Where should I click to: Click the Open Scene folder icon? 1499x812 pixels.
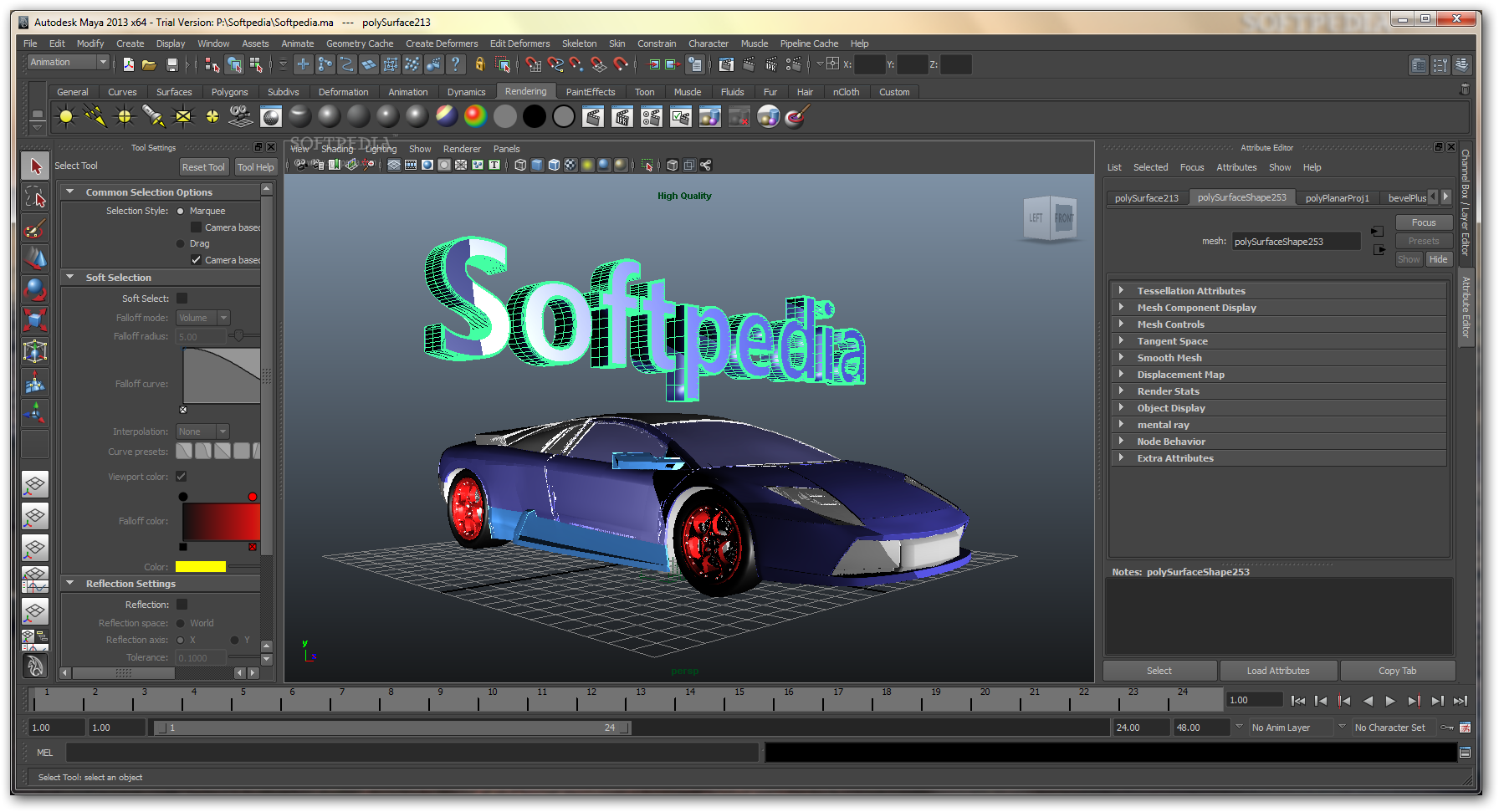[x=149, y=64]
